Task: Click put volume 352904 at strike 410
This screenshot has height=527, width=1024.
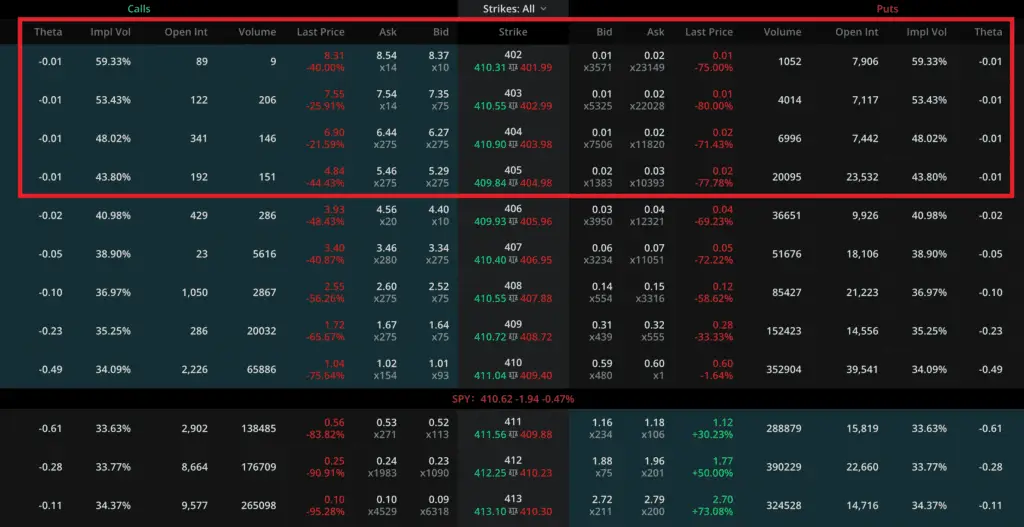Action: pos(783,370)
